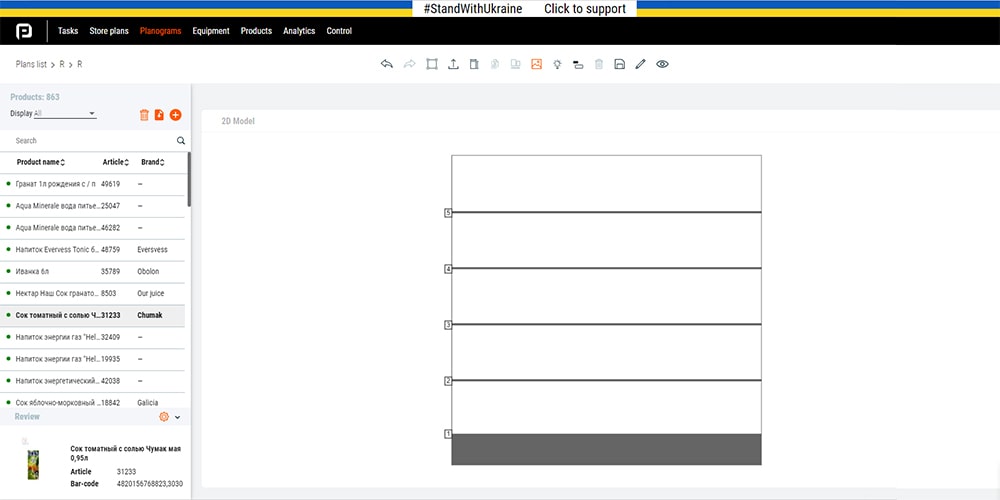Toggle the orange product image display icon
The height and width of the screenshot is (500, 1000).
(x=536, y=64)
